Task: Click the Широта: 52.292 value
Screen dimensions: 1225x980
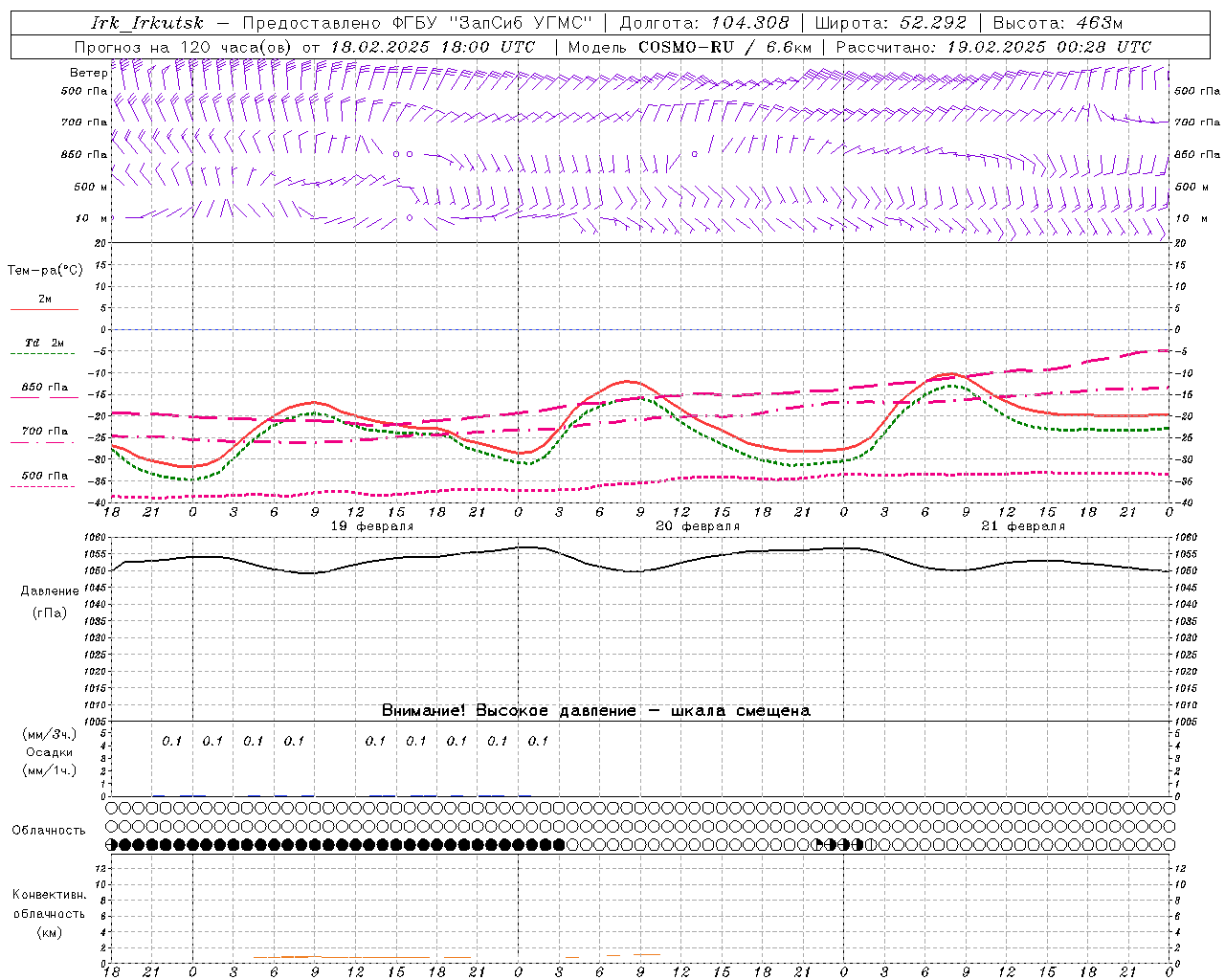Action: tap(891, 23)
